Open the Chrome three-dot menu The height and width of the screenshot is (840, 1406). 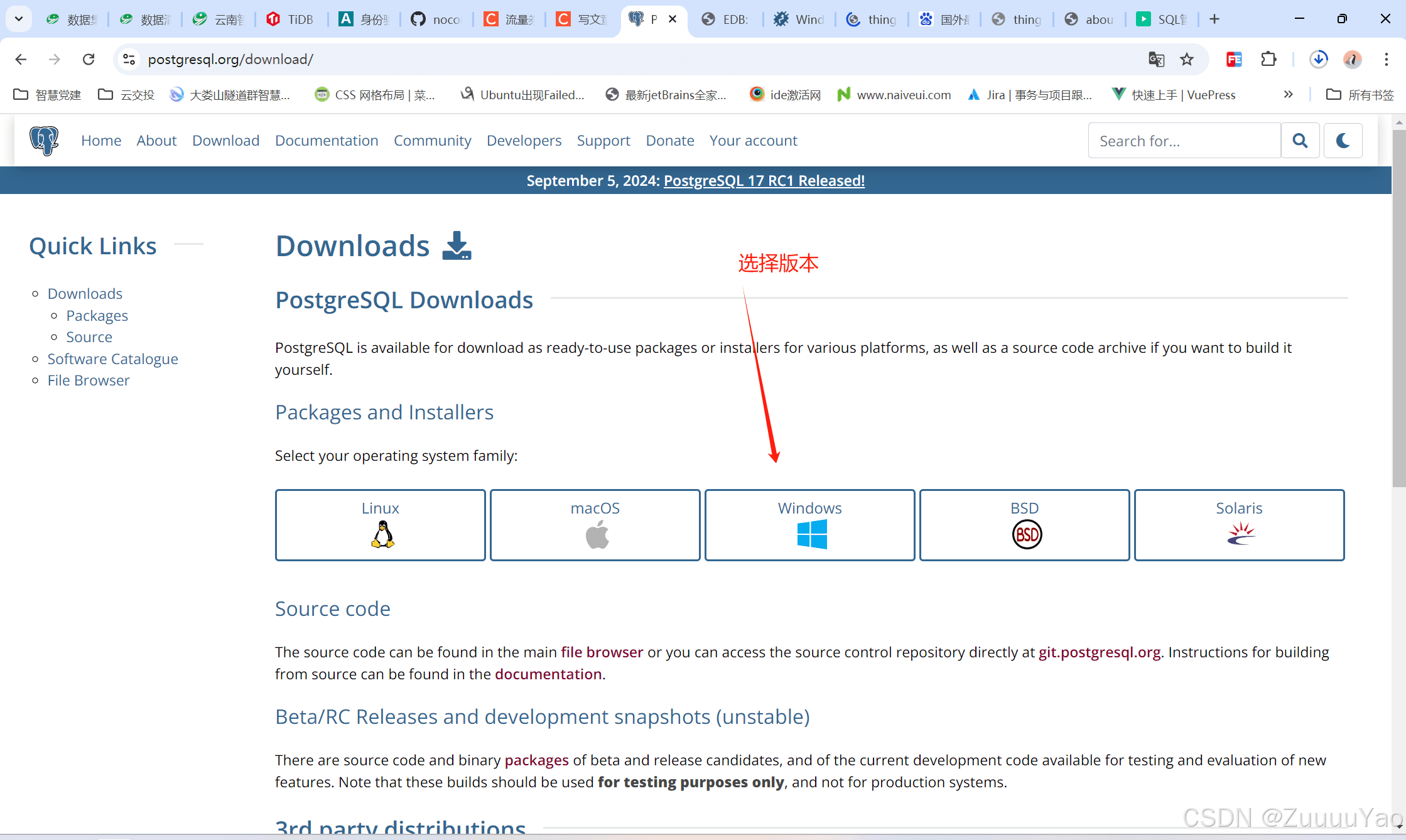coord(1386,59)
